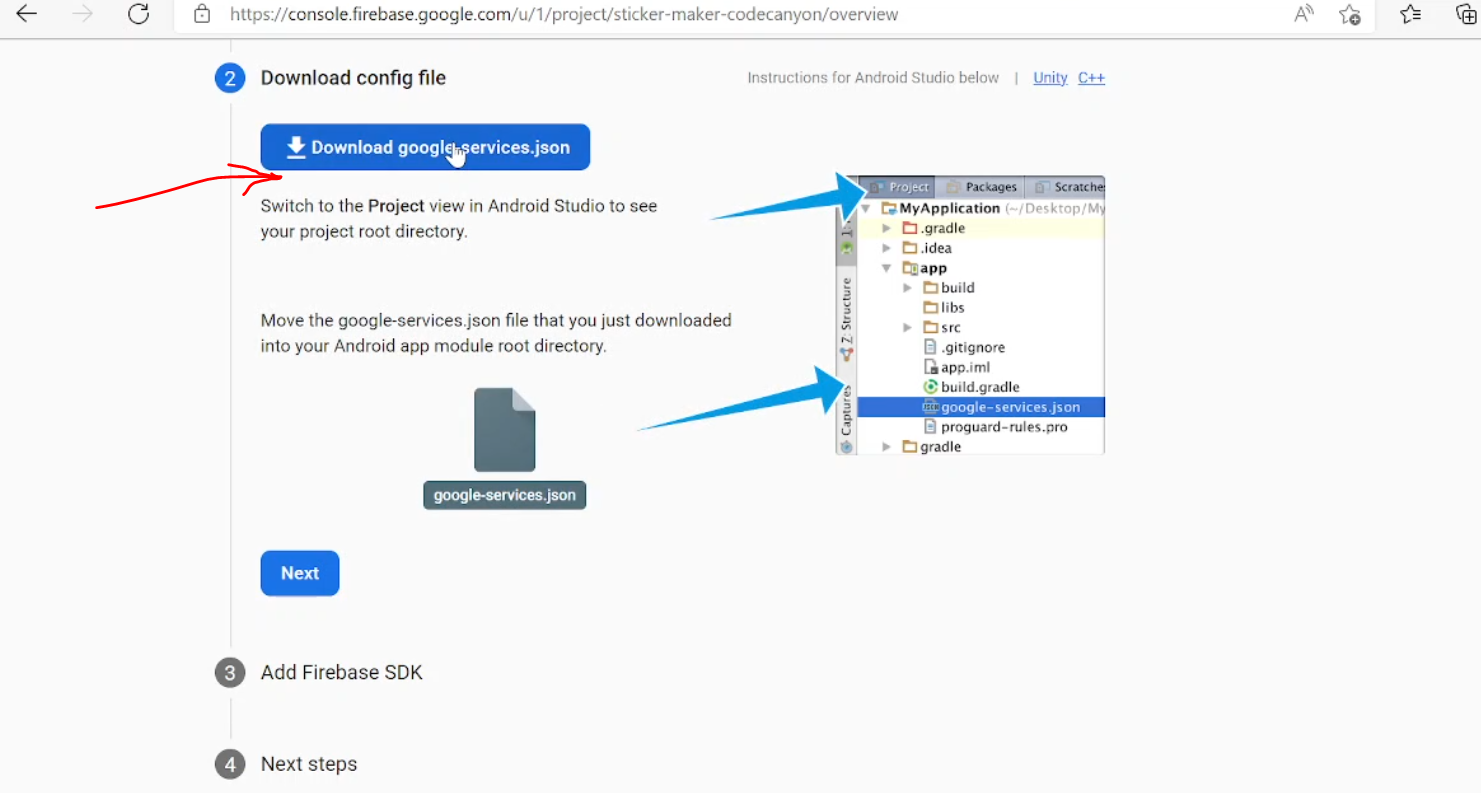This screenshot has height=793, width=1481.
Task: Open the read aloud icon
Action: (x=1303, y=14)
